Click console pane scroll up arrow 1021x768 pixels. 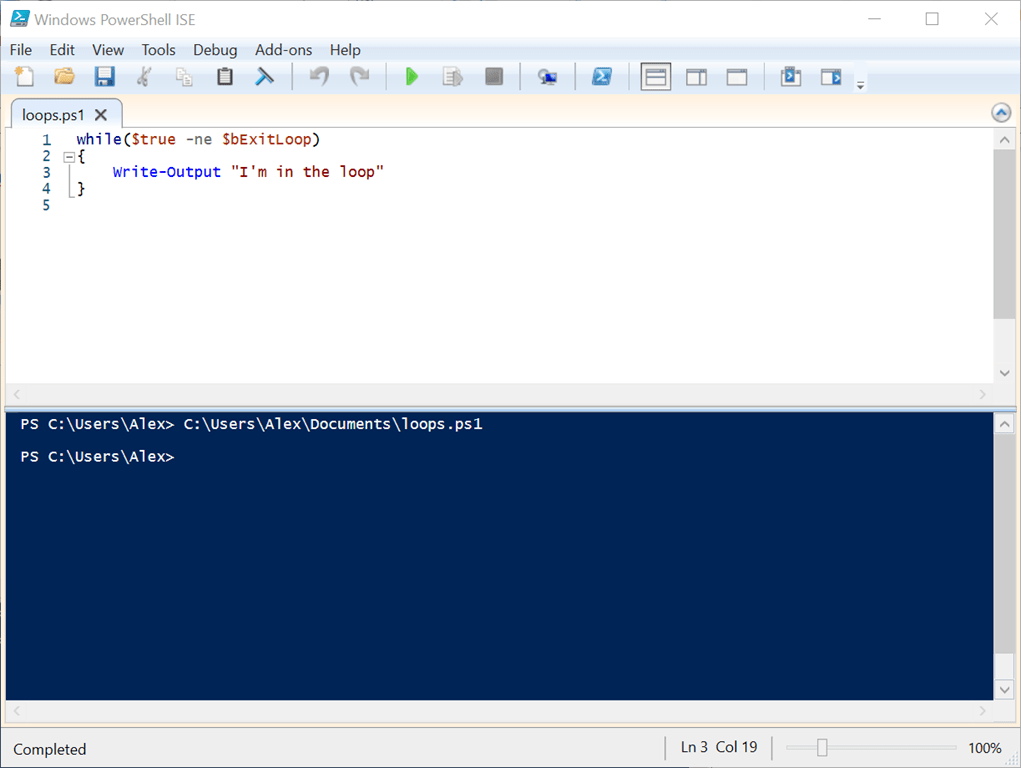point(1005,425)
